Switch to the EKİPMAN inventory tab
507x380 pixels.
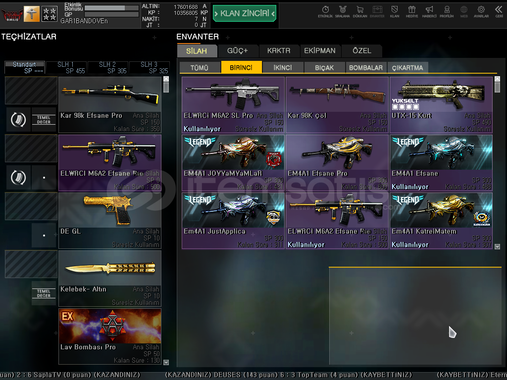(320, 51)
